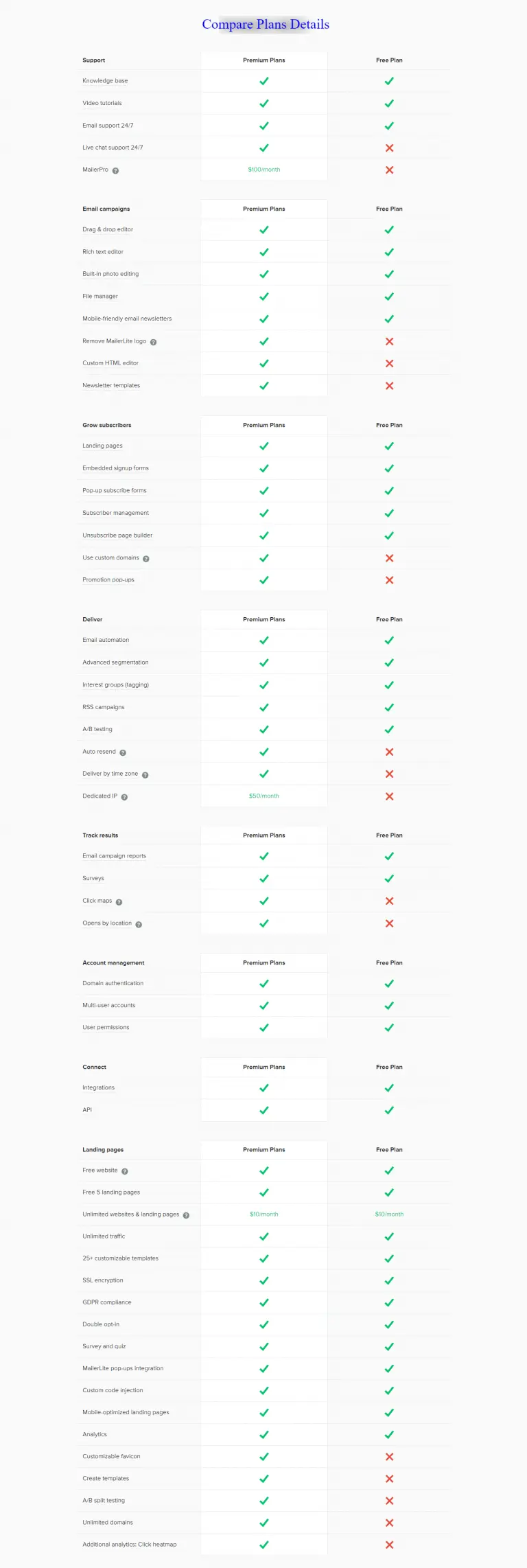Click the File manager feature label

point(100,297)
